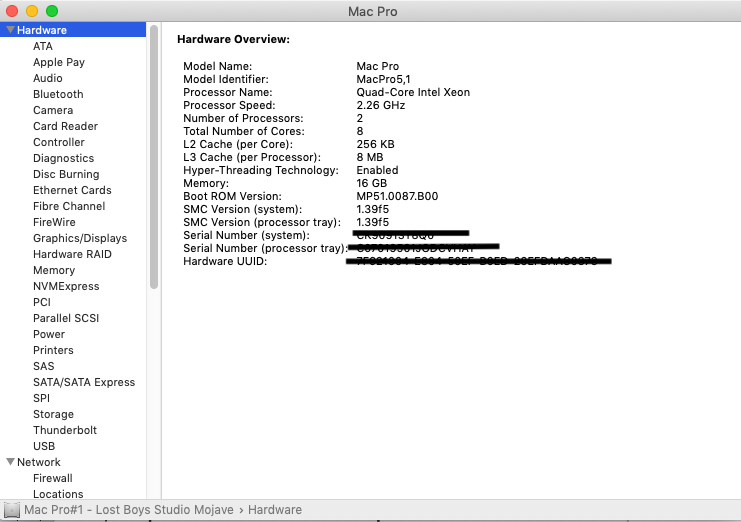Click the '16 GB' memory value
This screenshot has width=741, height=522.
pos(371,183)
